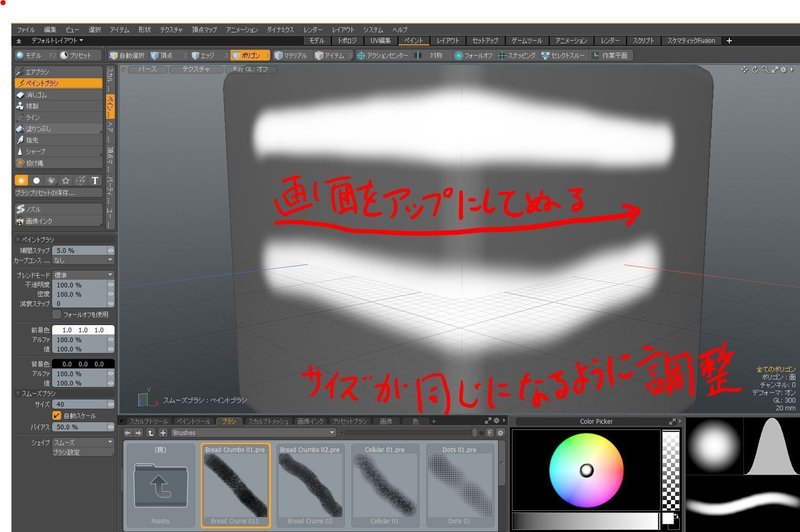Open the テクスチャ menu
Image resolution: width=800 pixels, height=532 pixels.
171,30
